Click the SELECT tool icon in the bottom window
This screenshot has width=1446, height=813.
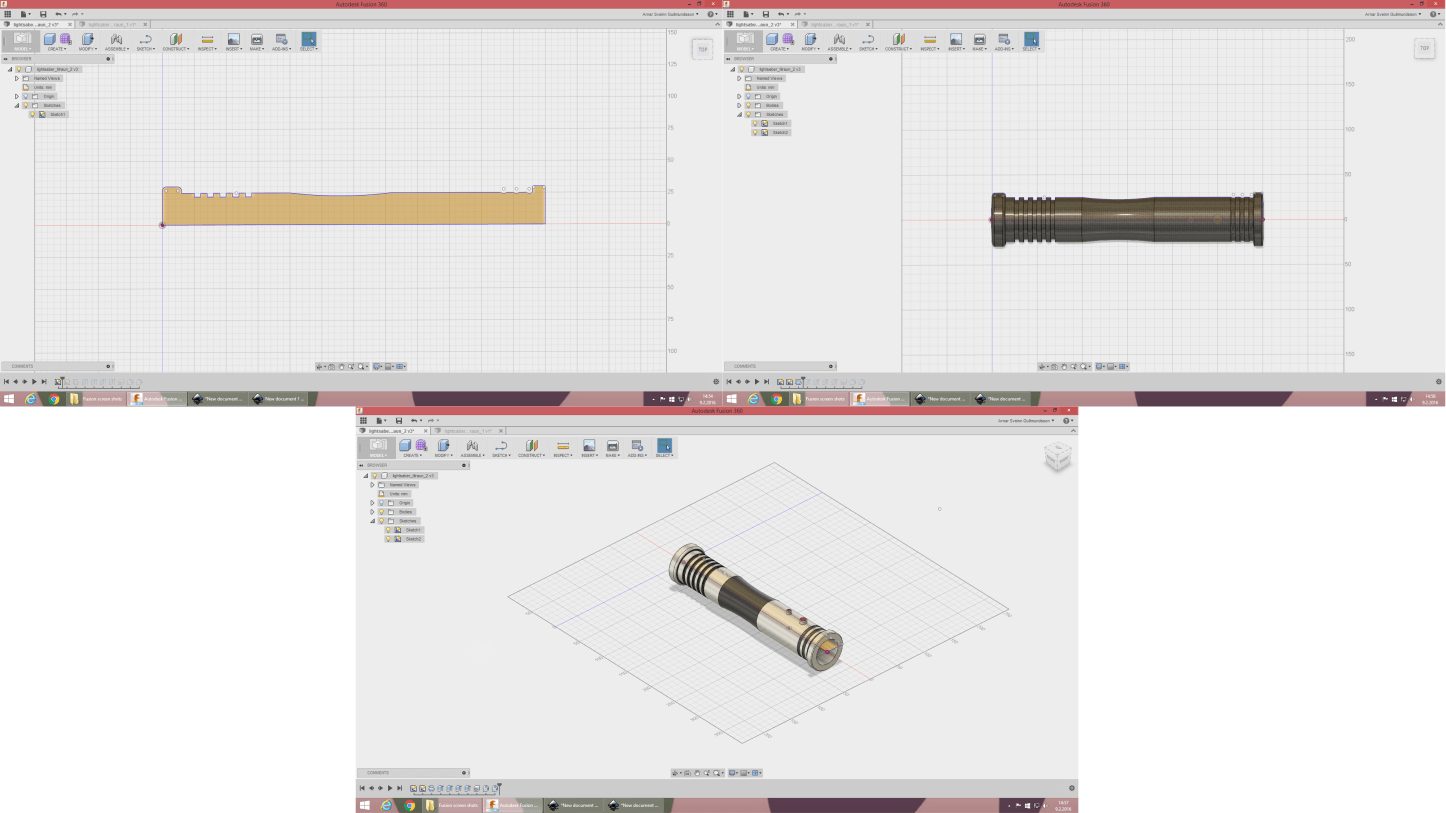point(664,444)
